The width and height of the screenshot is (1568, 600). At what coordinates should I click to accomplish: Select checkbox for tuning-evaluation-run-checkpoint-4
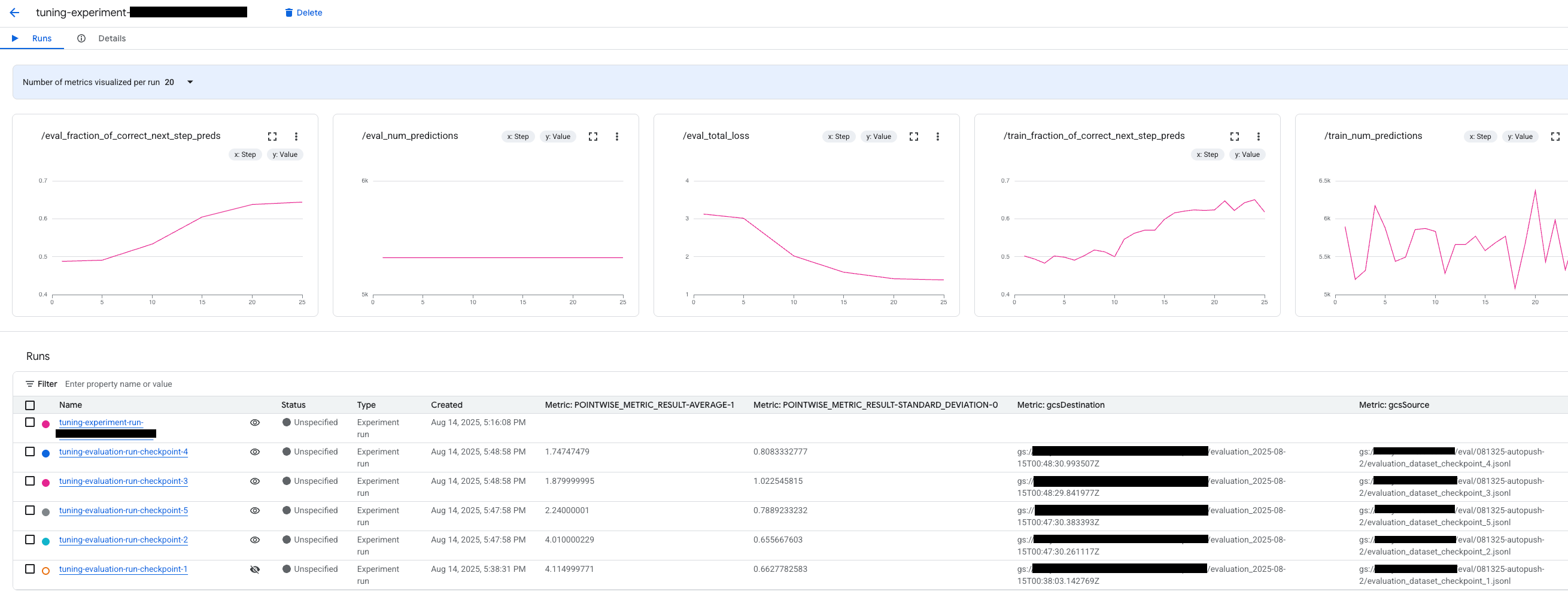pyautogui.click(x=30, y=452)
